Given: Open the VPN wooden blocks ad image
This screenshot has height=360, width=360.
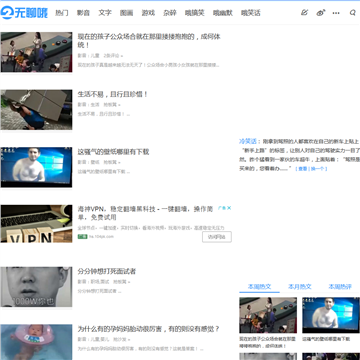Looking at the screenshot, I should coord(36,224).
